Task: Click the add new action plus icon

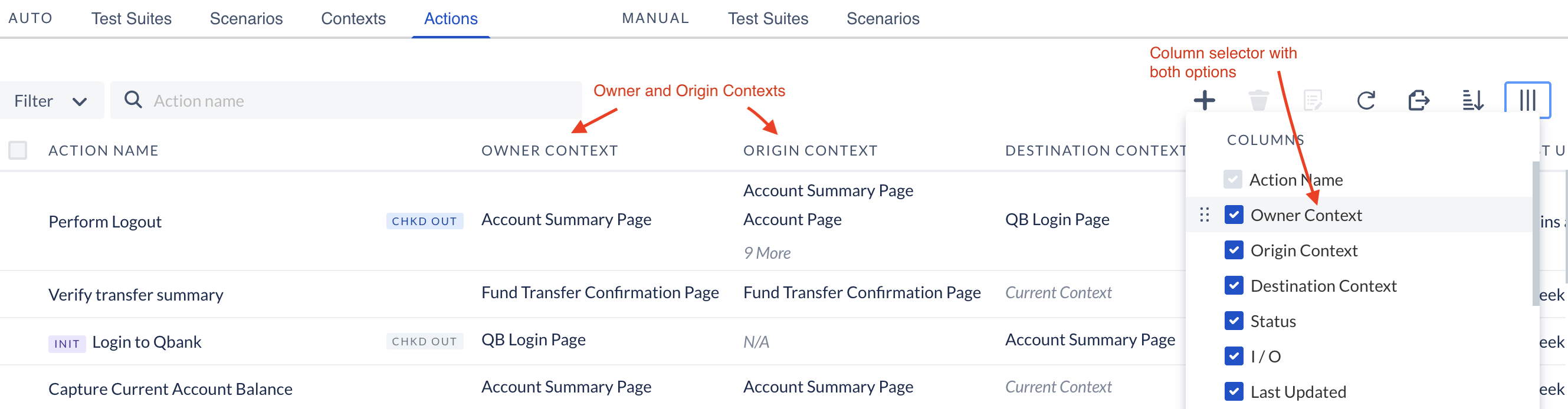Action: click(x=1205, y=101)
